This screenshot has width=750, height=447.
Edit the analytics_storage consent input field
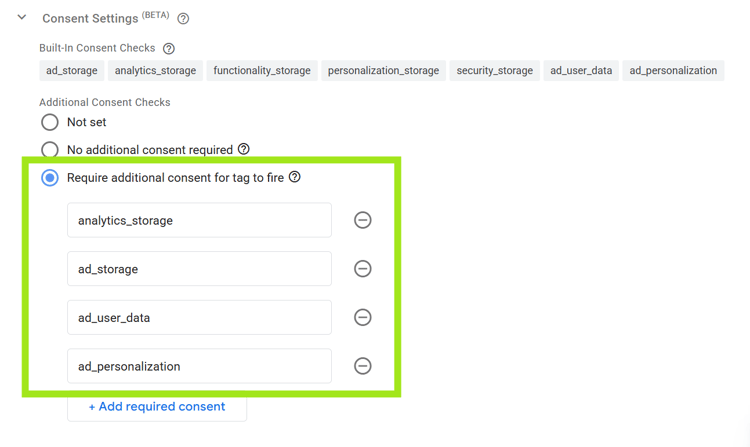(x=199, y=220)
